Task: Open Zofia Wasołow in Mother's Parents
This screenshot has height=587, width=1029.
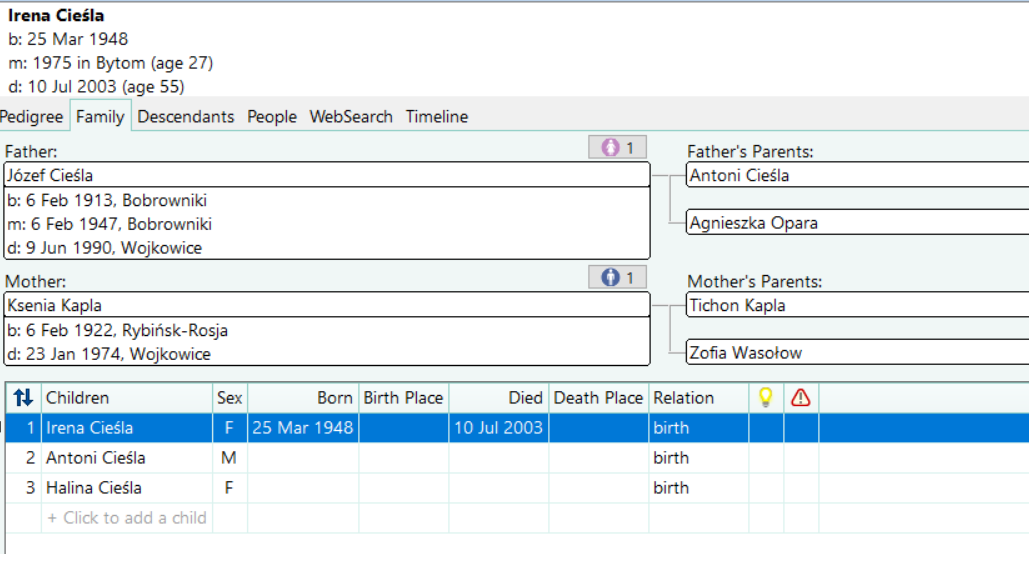Action: [857, 353]
